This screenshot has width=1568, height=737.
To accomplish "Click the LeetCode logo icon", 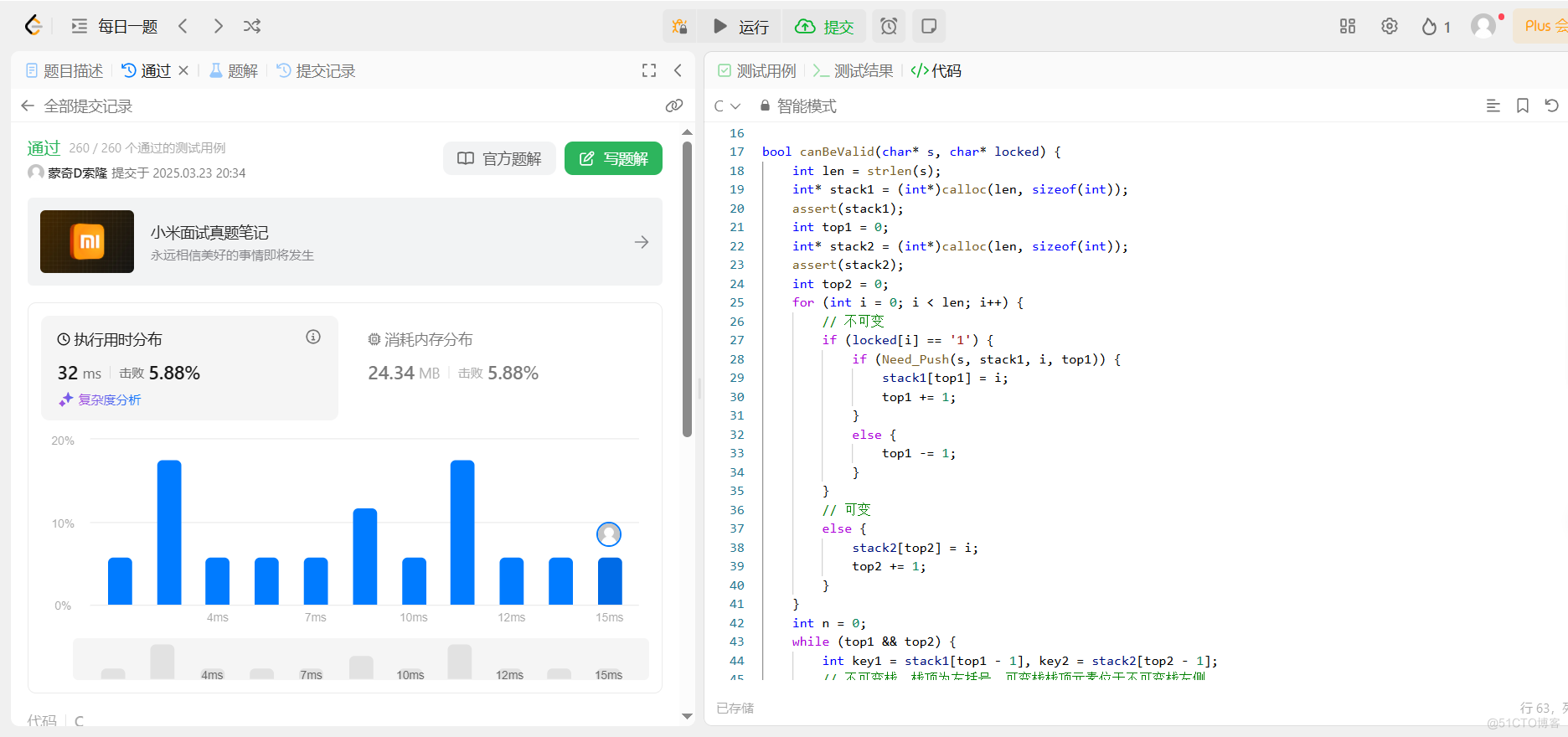I will [x=33, y=26].
